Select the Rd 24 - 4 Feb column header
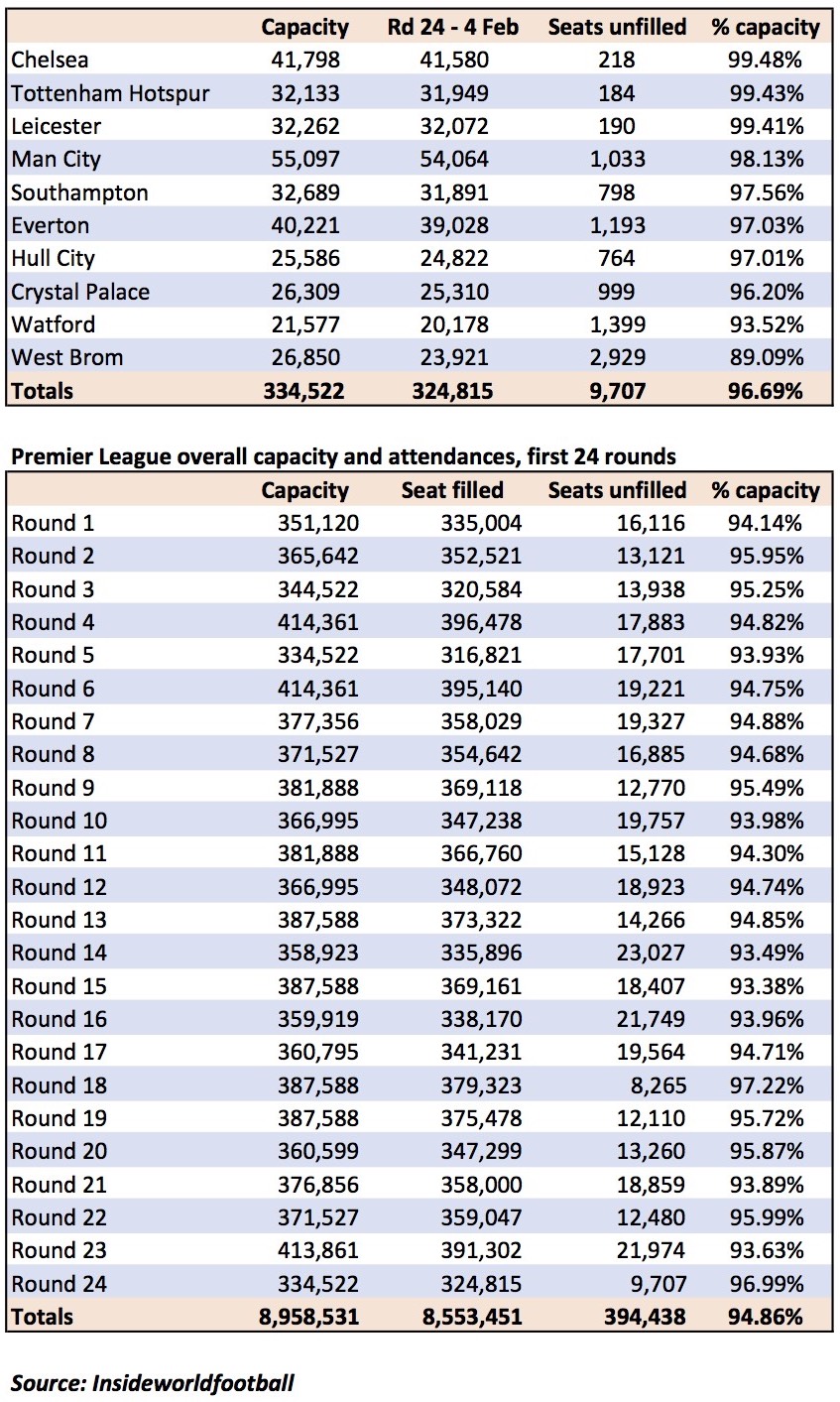 (453, 27)
